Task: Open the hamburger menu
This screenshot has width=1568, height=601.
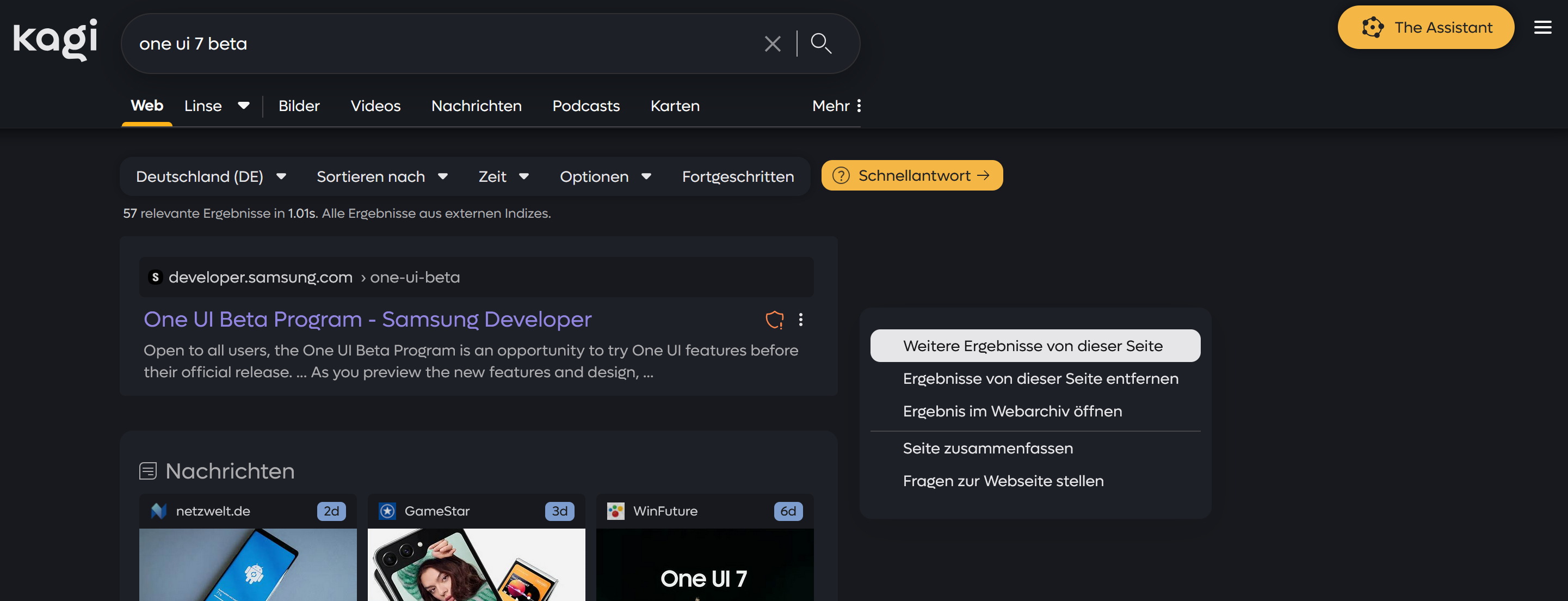Action: (1542, 27)
